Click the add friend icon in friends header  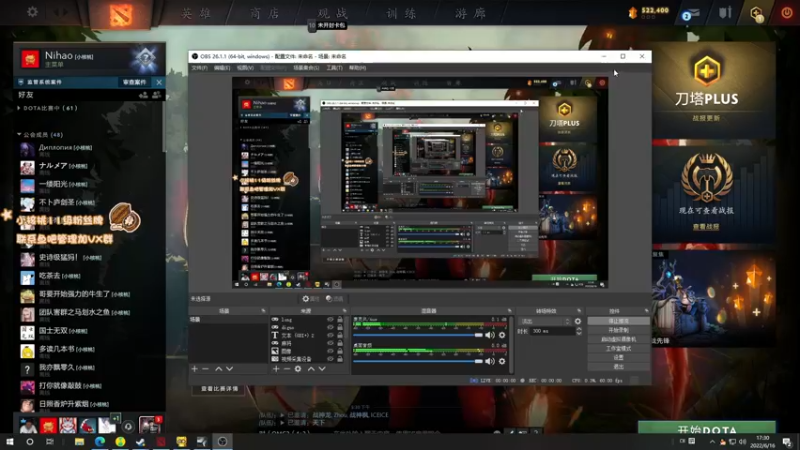[x=143, y=95]
